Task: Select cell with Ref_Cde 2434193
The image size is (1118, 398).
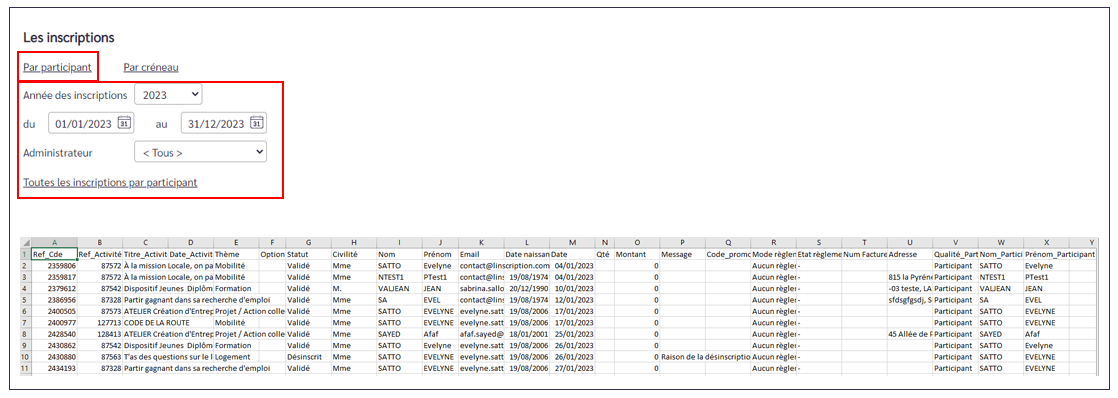Action: click(53, 367)
